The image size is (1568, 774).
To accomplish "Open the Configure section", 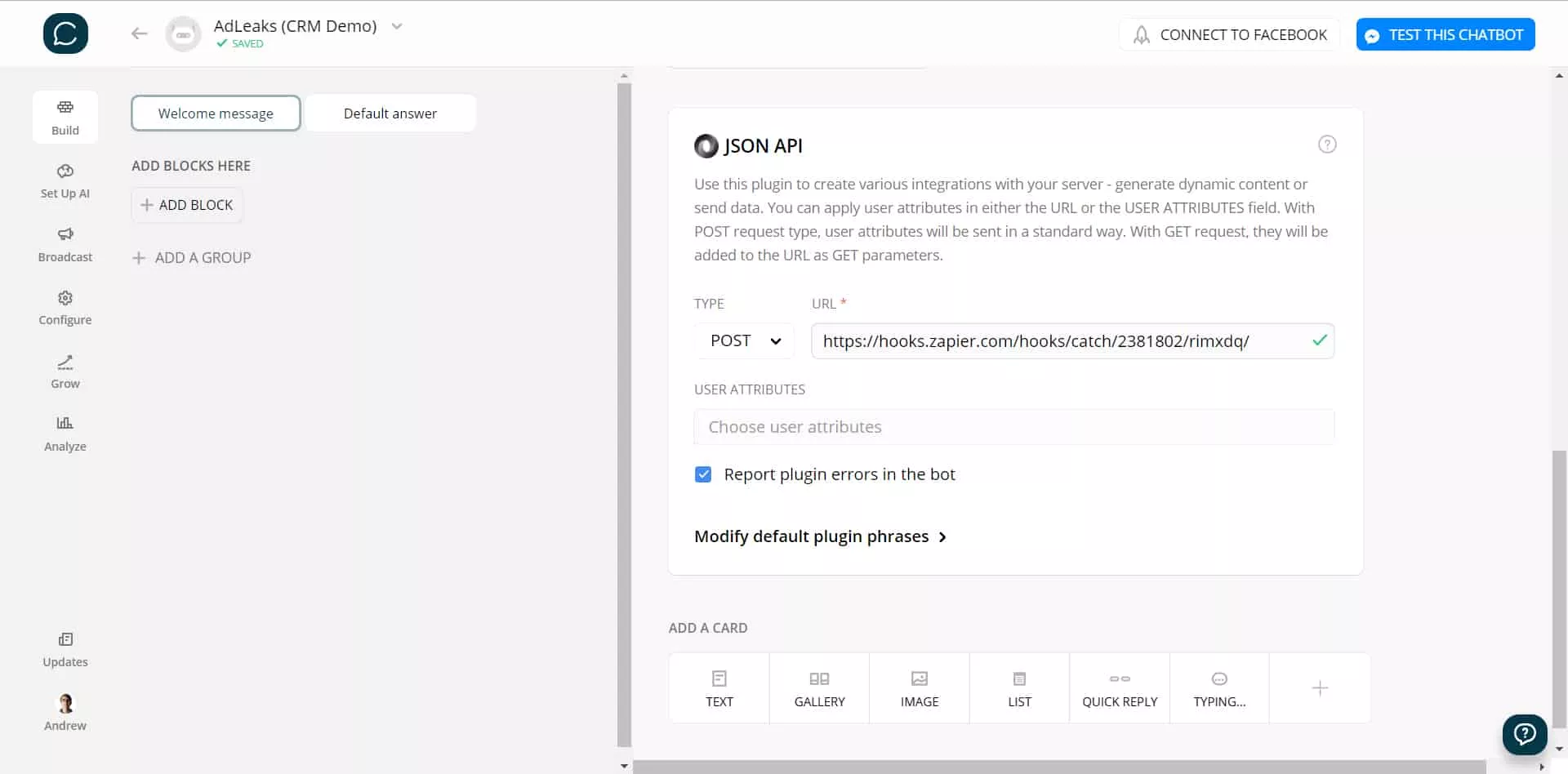I will point(65,307).
